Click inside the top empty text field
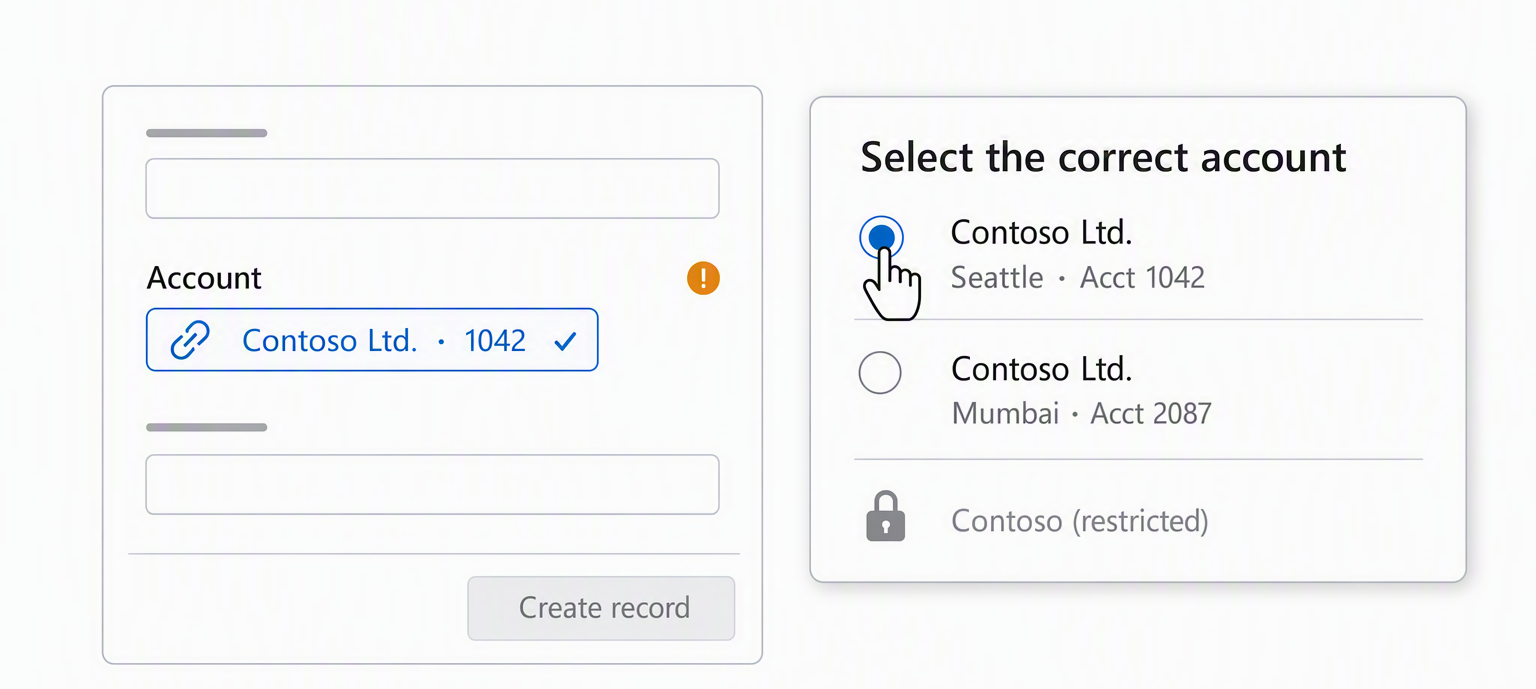 pyautogui.click(x=432, y=188)
